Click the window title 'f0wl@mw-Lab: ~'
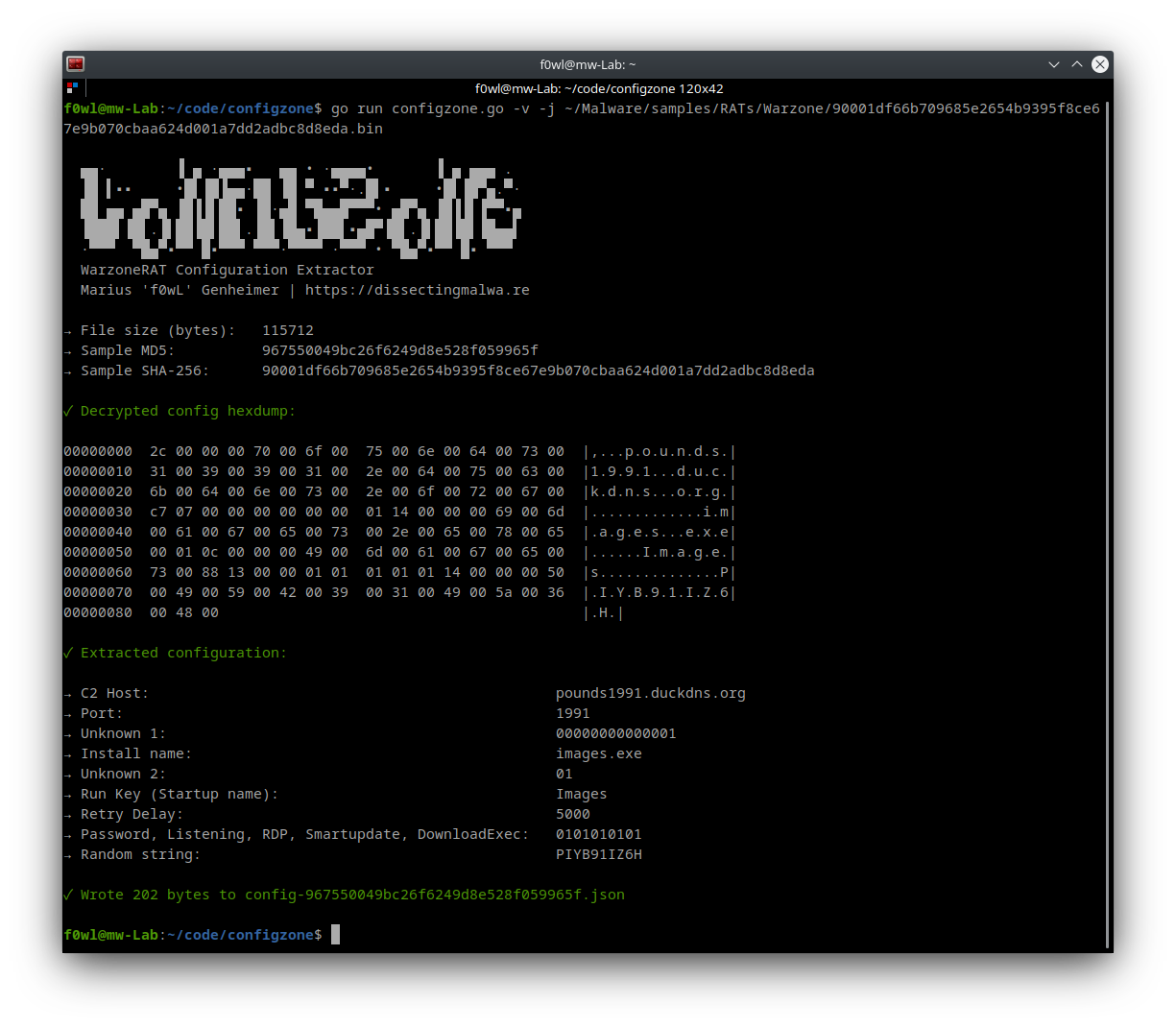Screen dimensions: 1176x1027 point(588,64)
